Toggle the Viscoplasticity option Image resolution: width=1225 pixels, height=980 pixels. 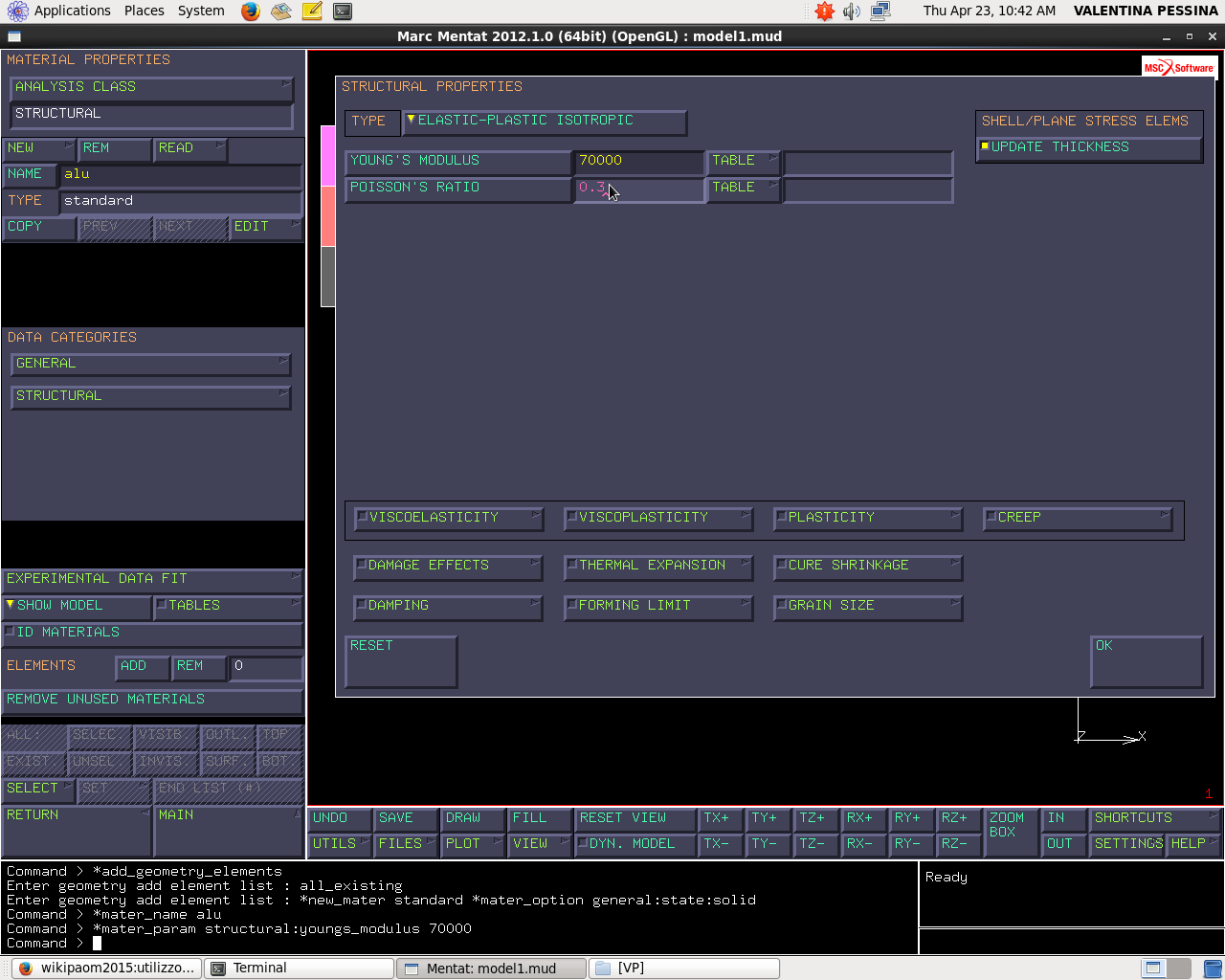tap(657, 518)
